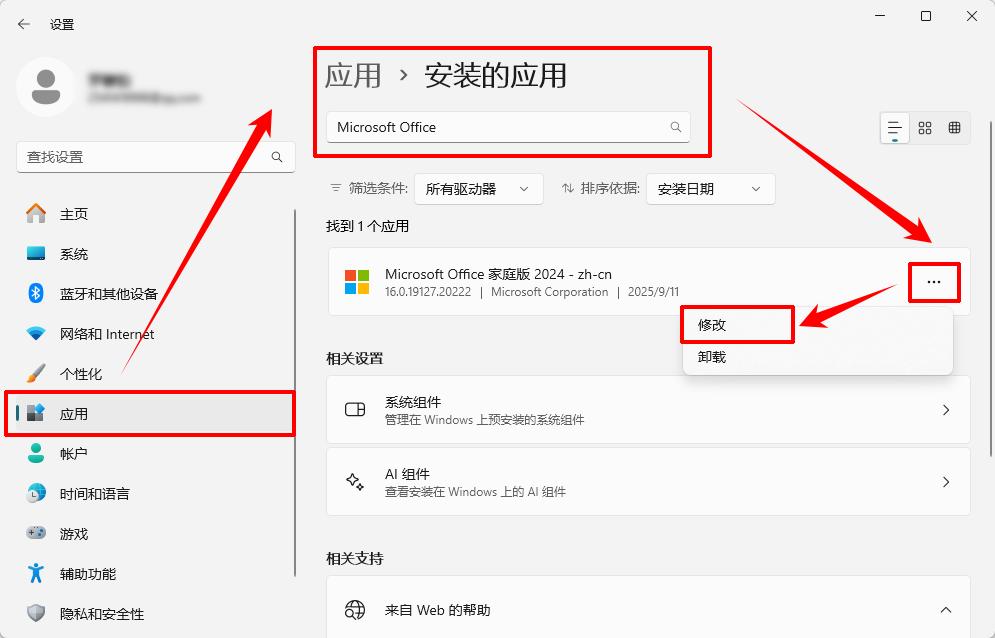The image size is (995, 638).
Task: Click the Bluetooth icon
Action: (36, 293)
